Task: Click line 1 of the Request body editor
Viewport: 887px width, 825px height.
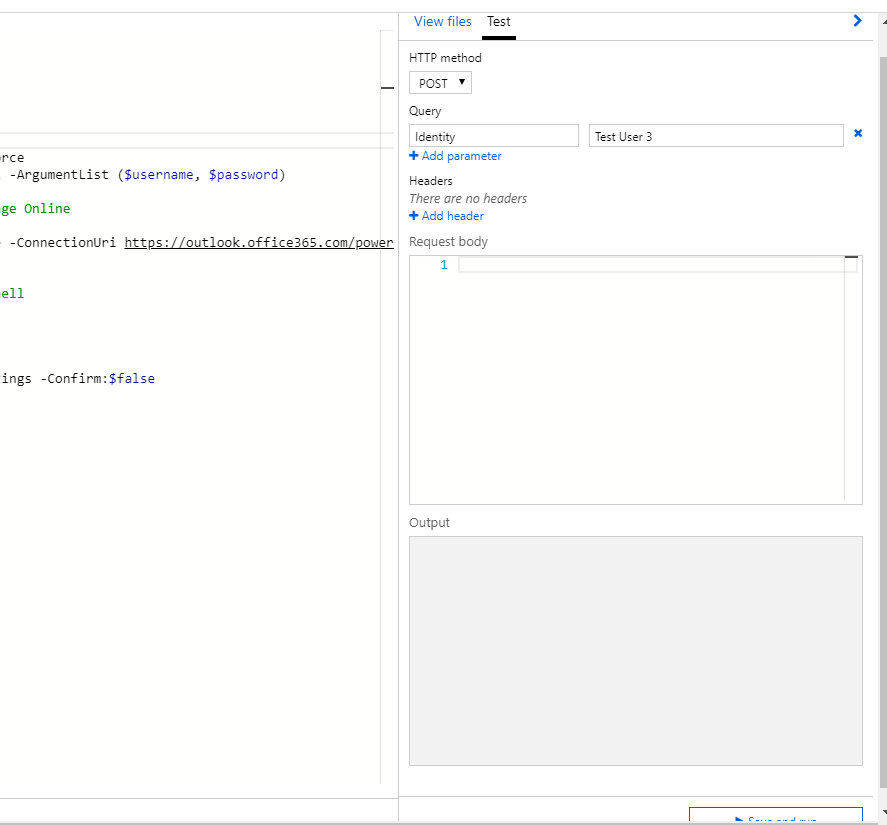Action: tap(650, 265)
